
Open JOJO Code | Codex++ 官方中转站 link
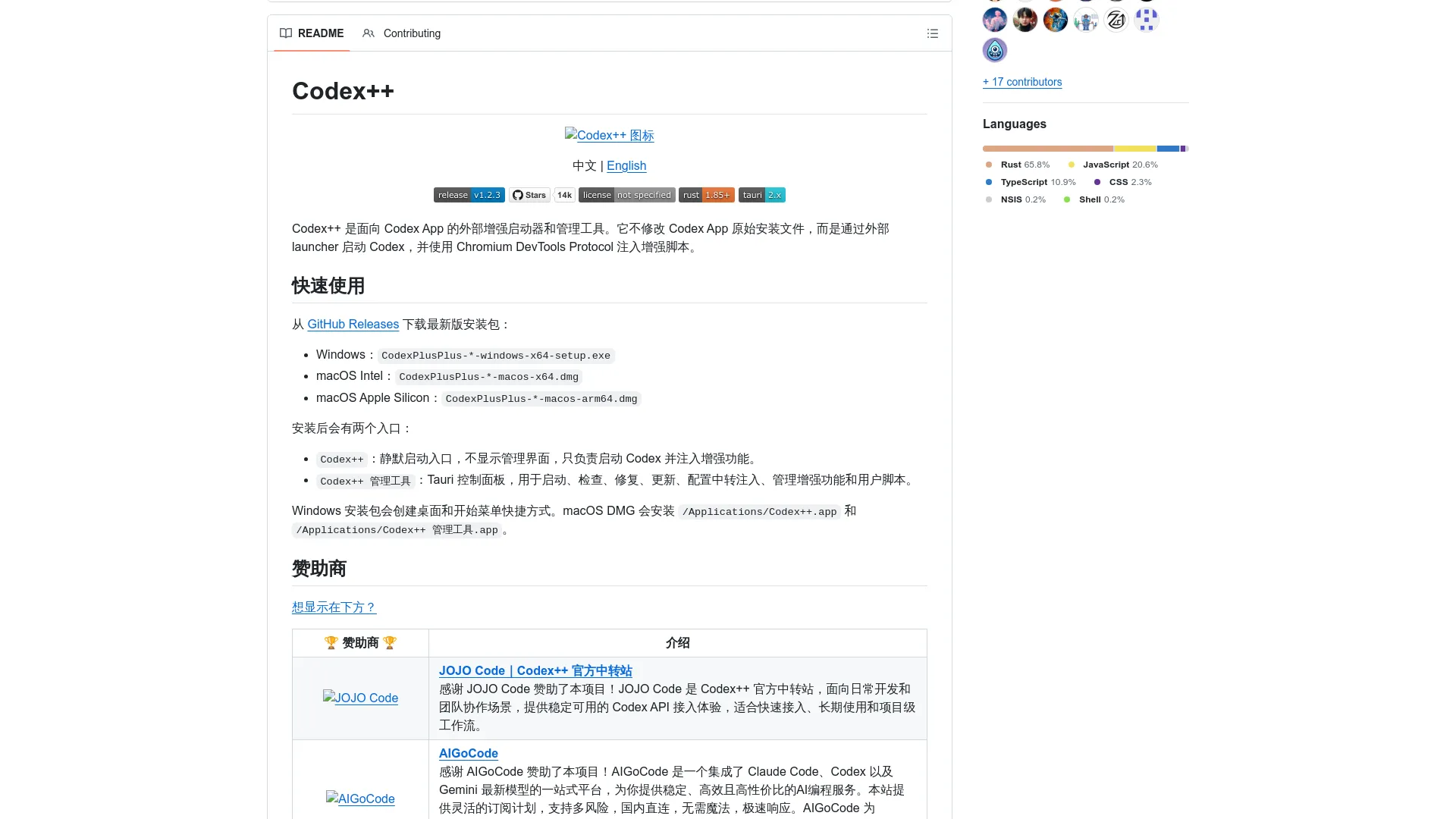click(x=535, y=671)
